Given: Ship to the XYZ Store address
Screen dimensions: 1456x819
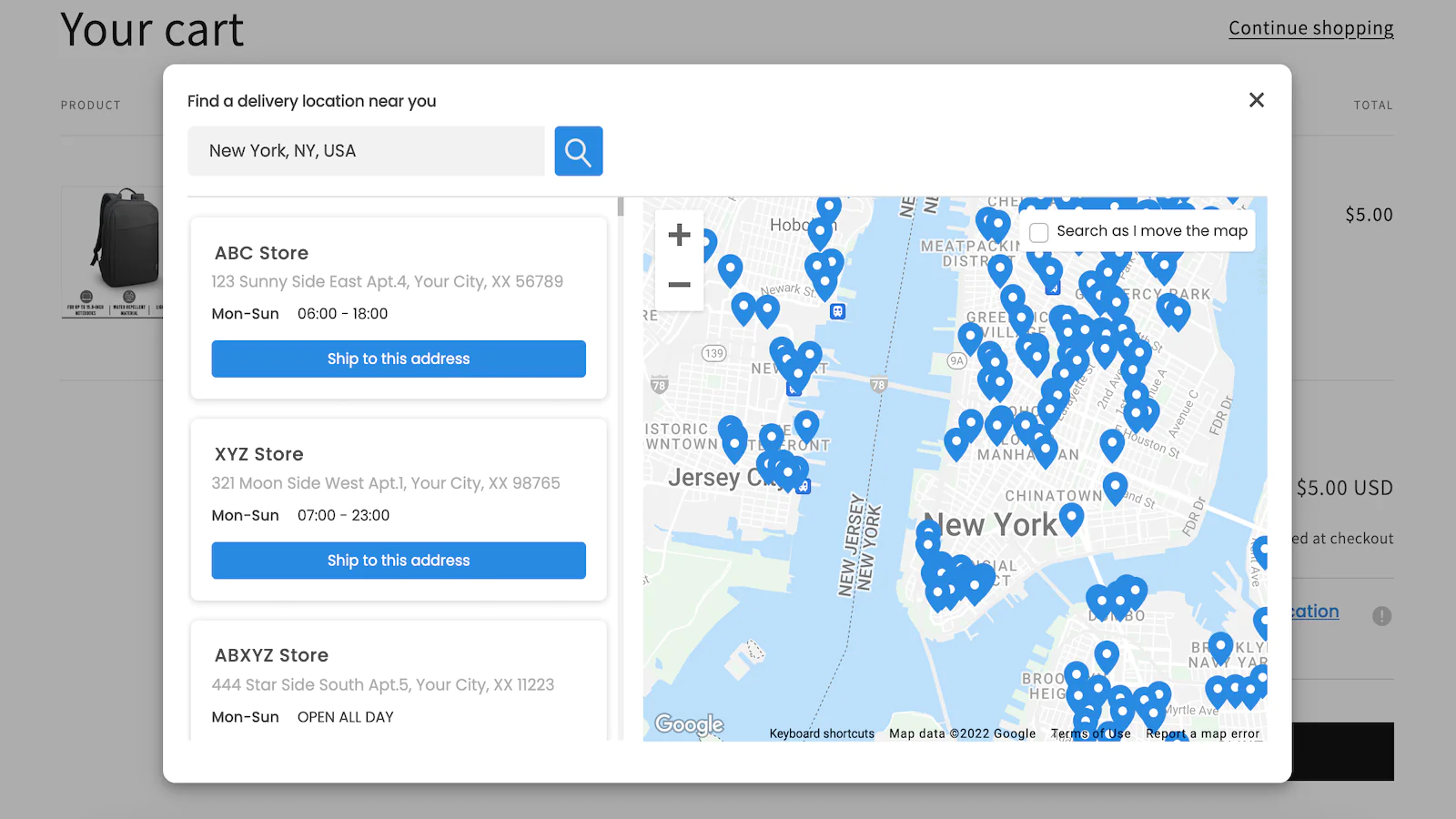Looking at the screenshot, I should click(x=399, y=561).
